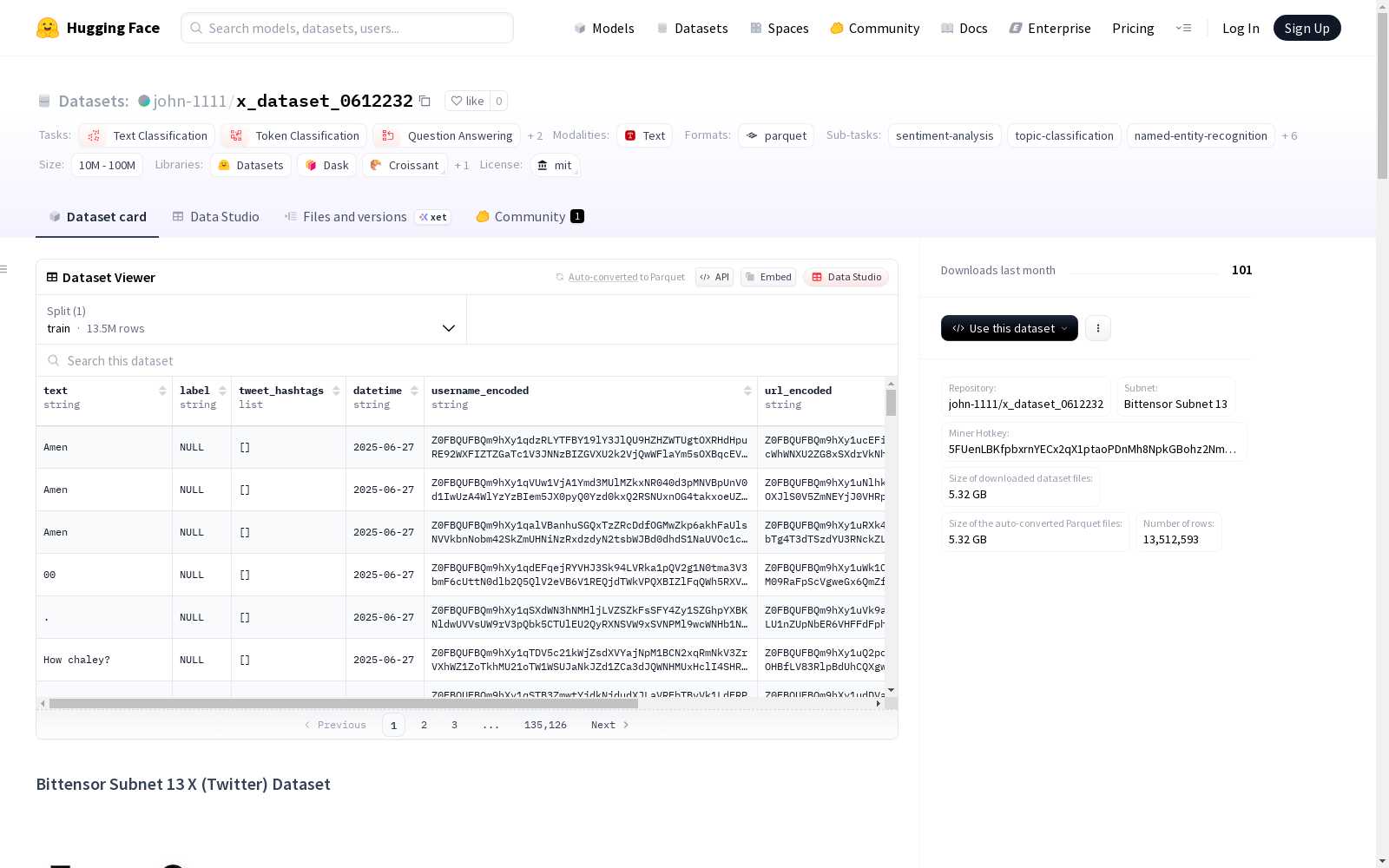Click the john-1111 user avatar icon
Image resolution: width=1389 pixels, height=868 pixels.
(x=144, y=101)
